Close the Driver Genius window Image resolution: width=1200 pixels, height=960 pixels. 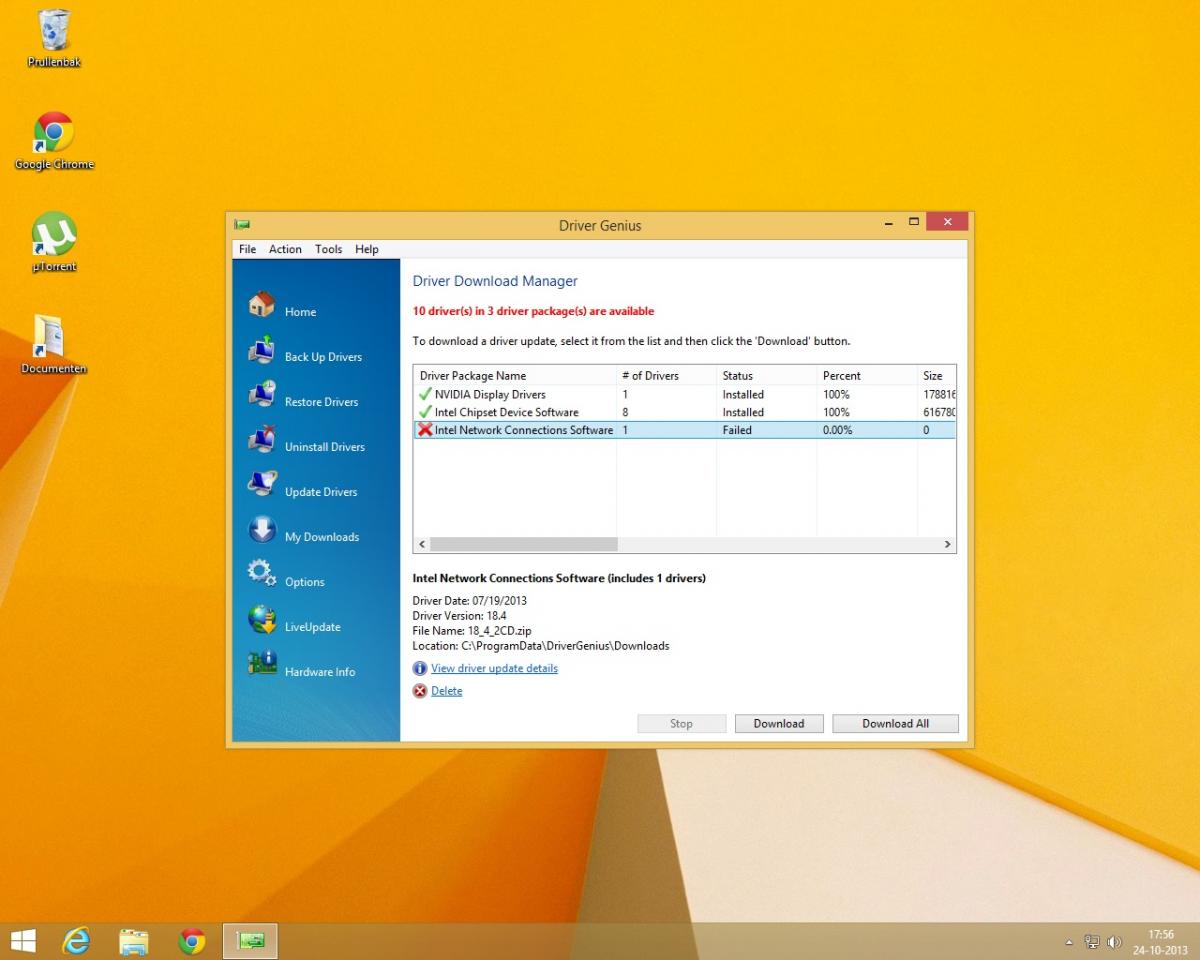(946, 221)
